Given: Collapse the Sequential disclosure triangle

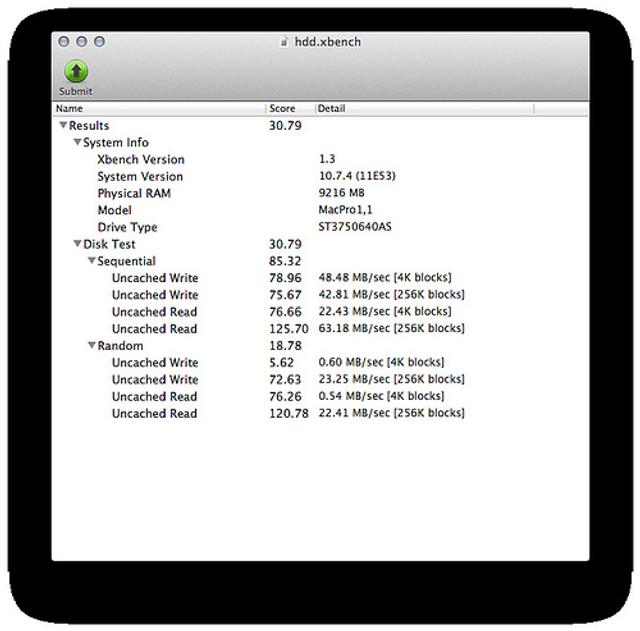Looking at the screenshot, I should pos(92,260).
